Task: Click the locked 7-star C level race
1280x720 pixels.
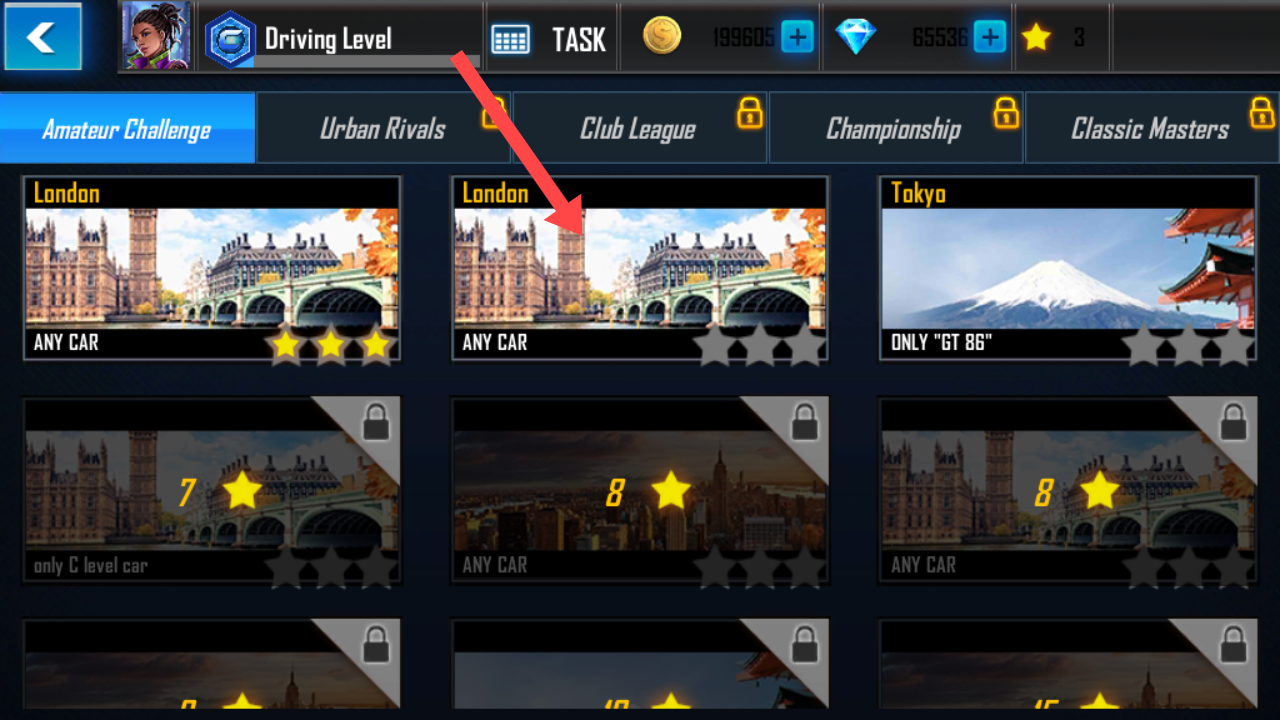Action: click(212, 490)
